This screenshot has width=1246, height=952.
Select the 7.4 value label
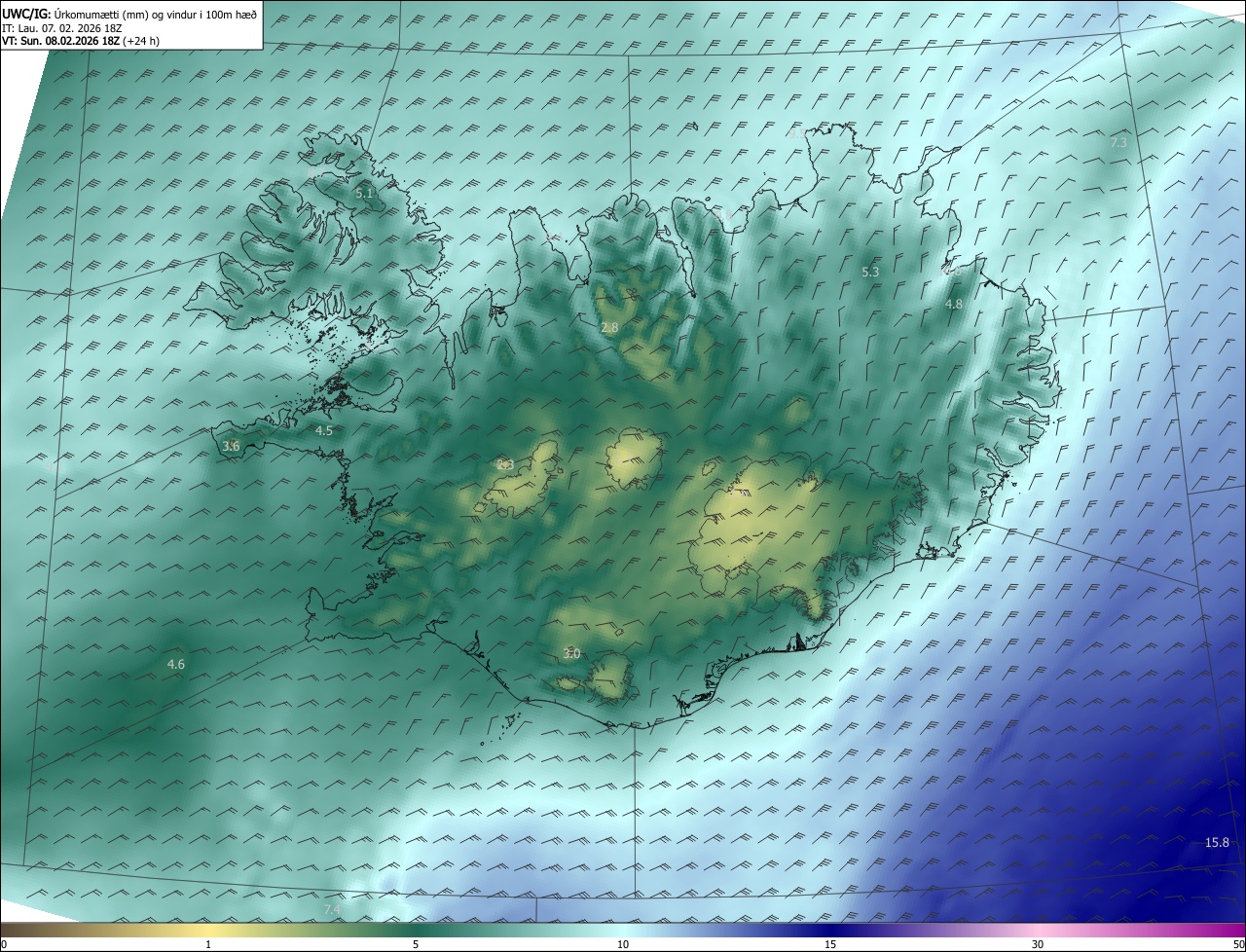(332, 909)
